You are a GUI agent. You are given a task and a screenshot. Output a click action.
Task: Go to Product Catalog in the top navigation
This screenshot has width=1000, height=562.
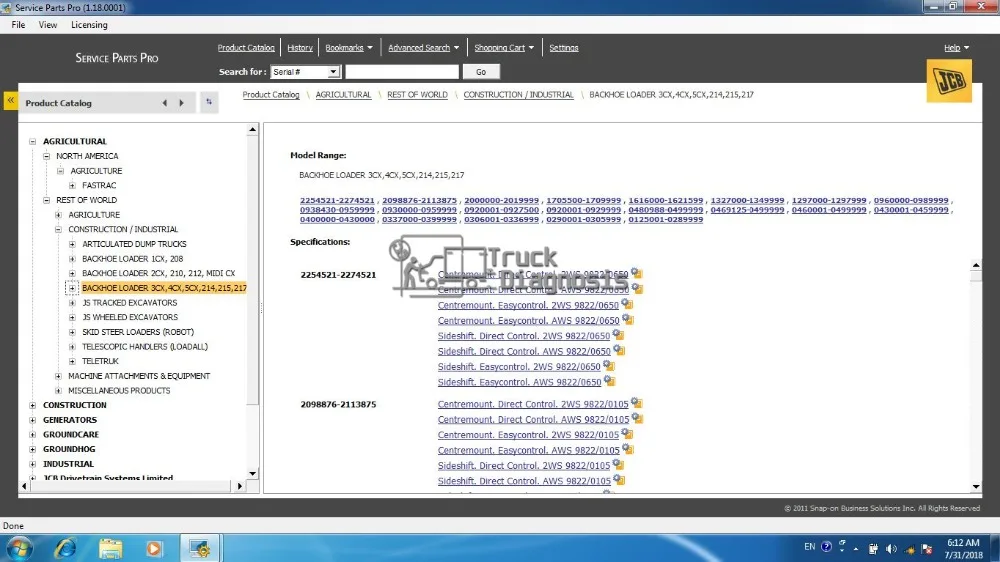[246, 48]
